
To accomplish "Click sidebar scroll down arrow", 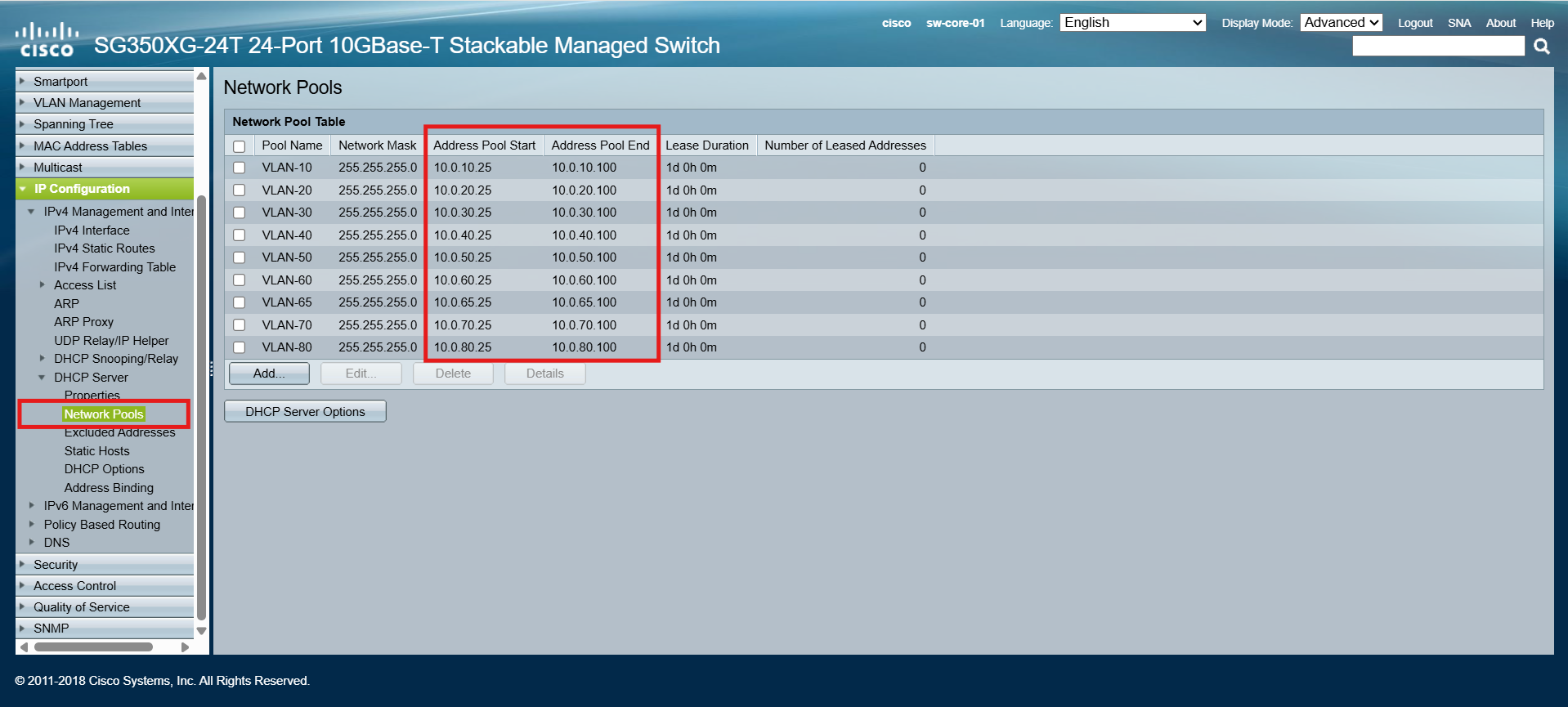I will click(x=201, y=631).
